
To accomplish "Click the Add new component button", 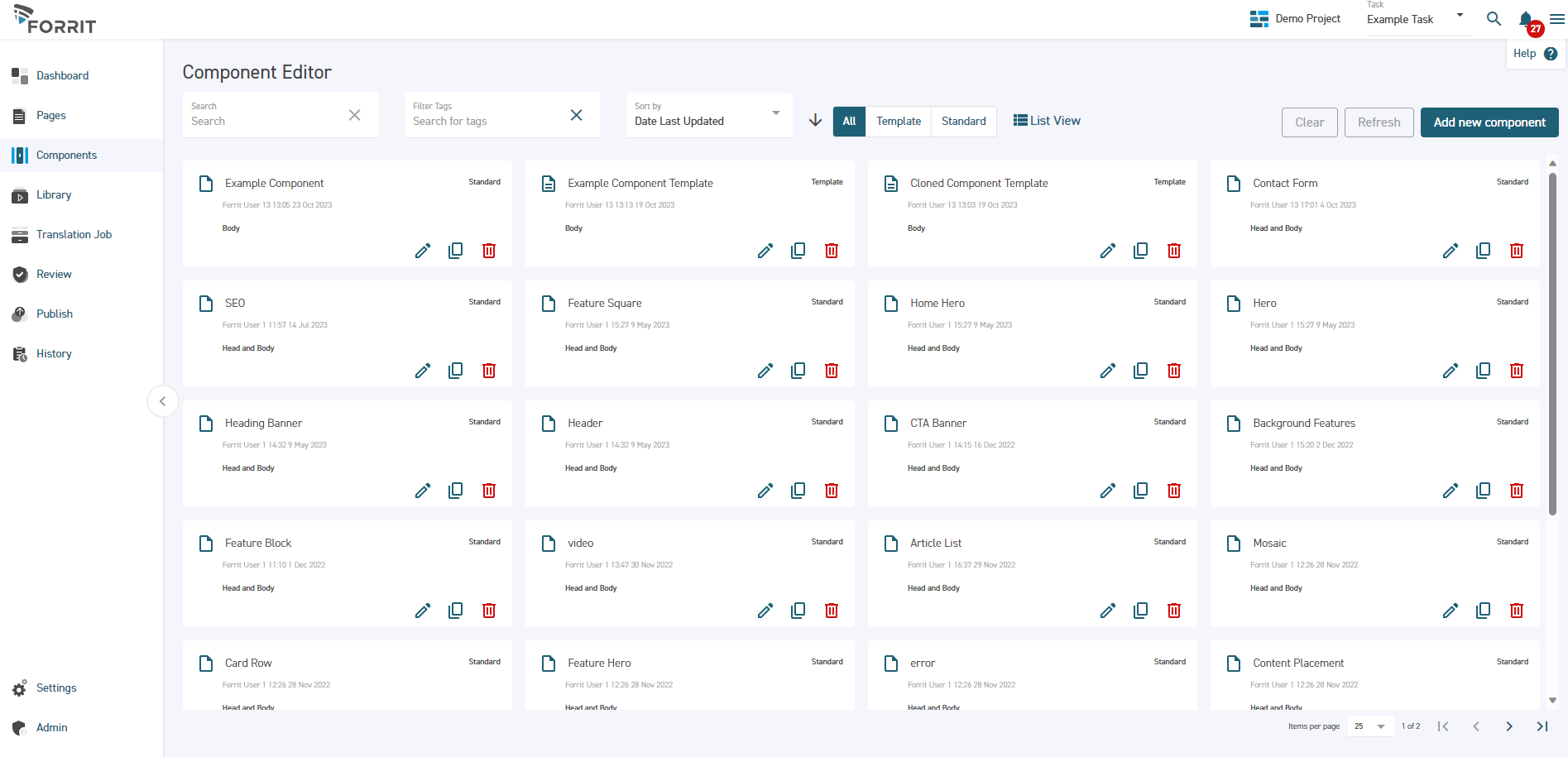I will pyautogui.click(x=1489, y=122).
